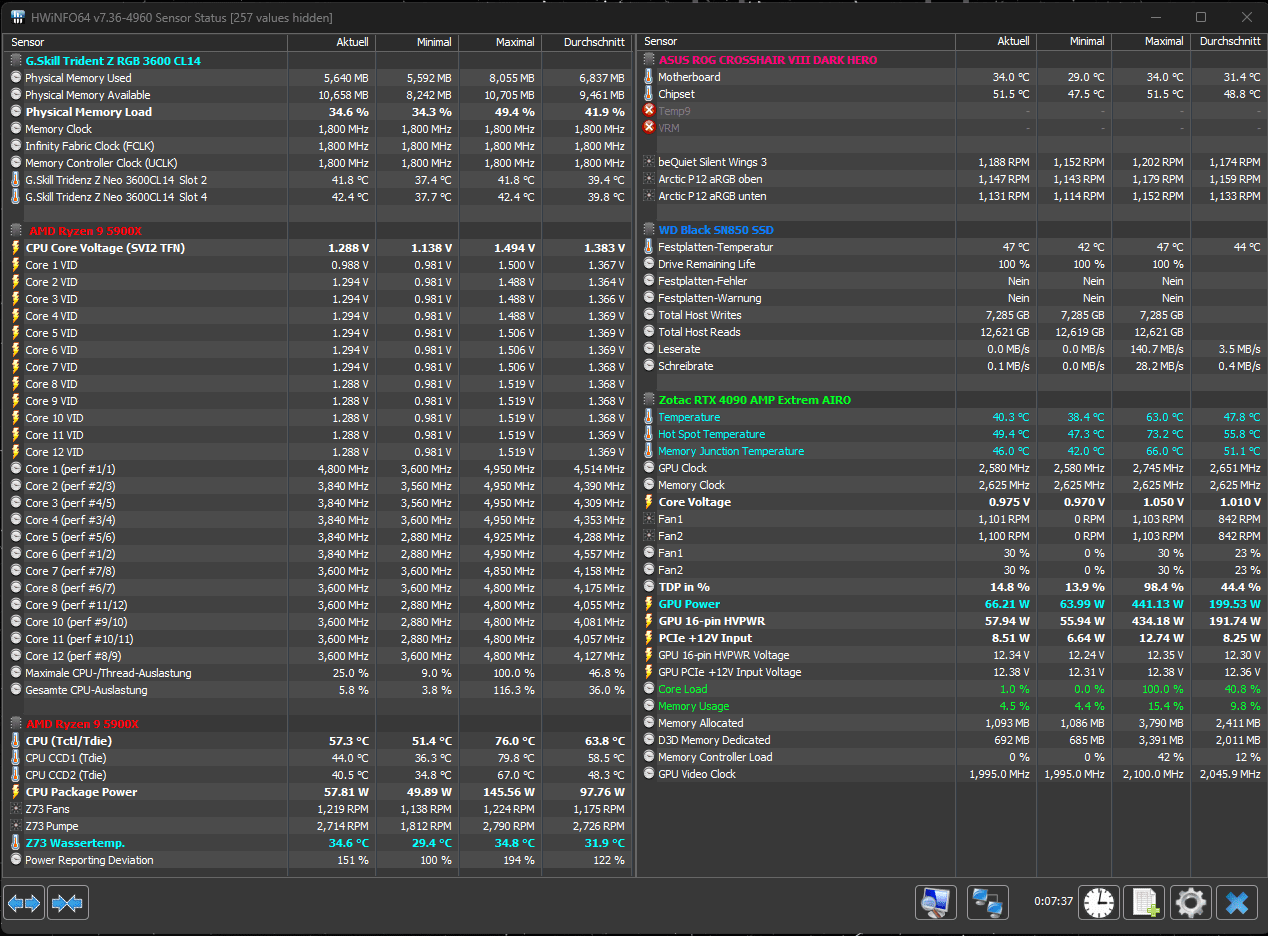This screenshot has height=936, width=1268.
Task: Select the GPU Video Clock row
Action: click(952, 774)
